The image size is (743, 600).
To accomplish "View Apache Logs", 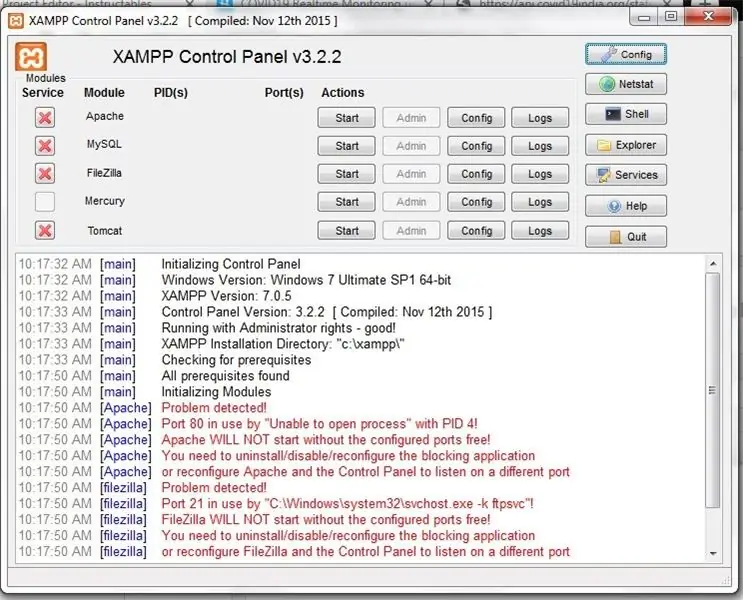I will pyautogui.click(x=540, y=118).
